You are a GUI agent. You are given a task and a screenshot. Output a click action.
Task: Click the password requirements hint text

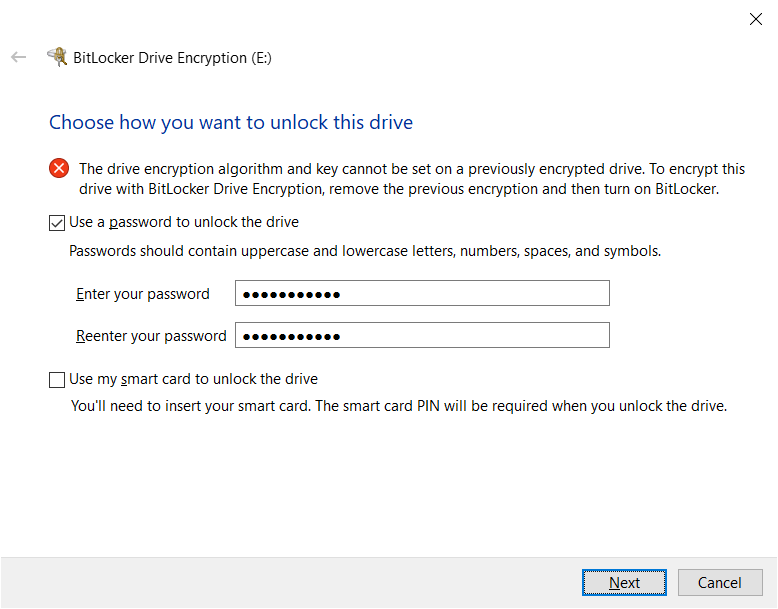[365, 251]
